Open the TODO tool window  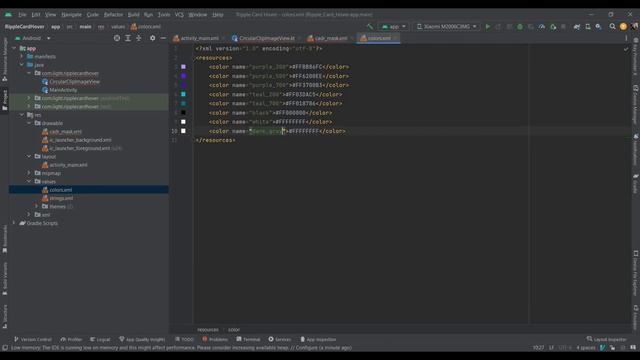[184, 339]
